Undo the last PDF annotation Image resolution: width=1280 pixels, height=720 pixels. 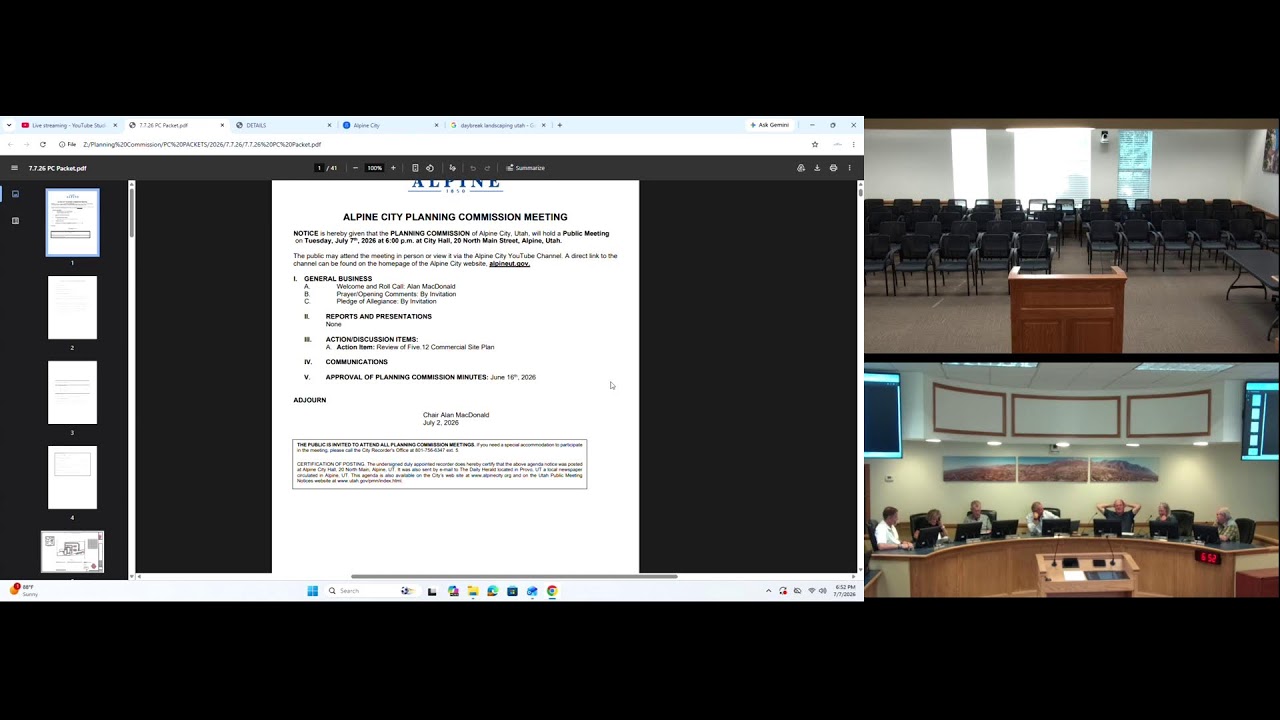point(473,168)
